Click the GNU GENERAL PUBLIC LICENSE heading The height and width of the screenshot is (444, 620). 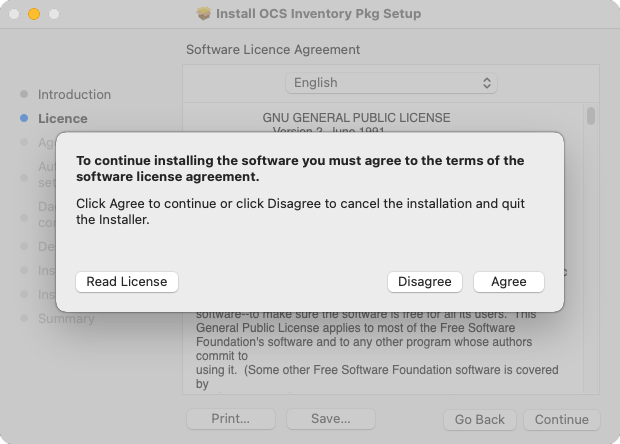tap(356, 118)
